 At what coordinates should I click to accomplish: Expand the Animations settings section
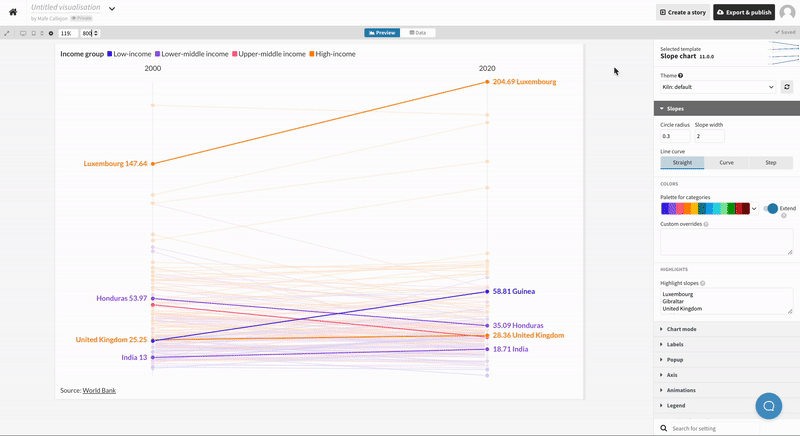tap(681, 390)
